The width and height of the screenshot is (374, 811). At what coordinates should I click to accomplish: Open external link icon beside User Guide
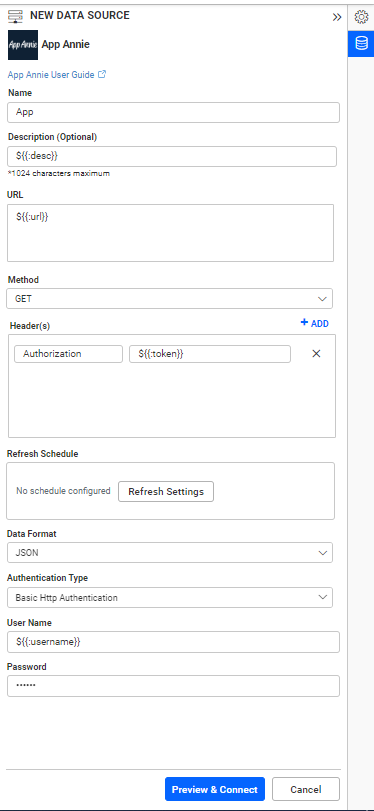pyautogui.click(x=102, y=74)
